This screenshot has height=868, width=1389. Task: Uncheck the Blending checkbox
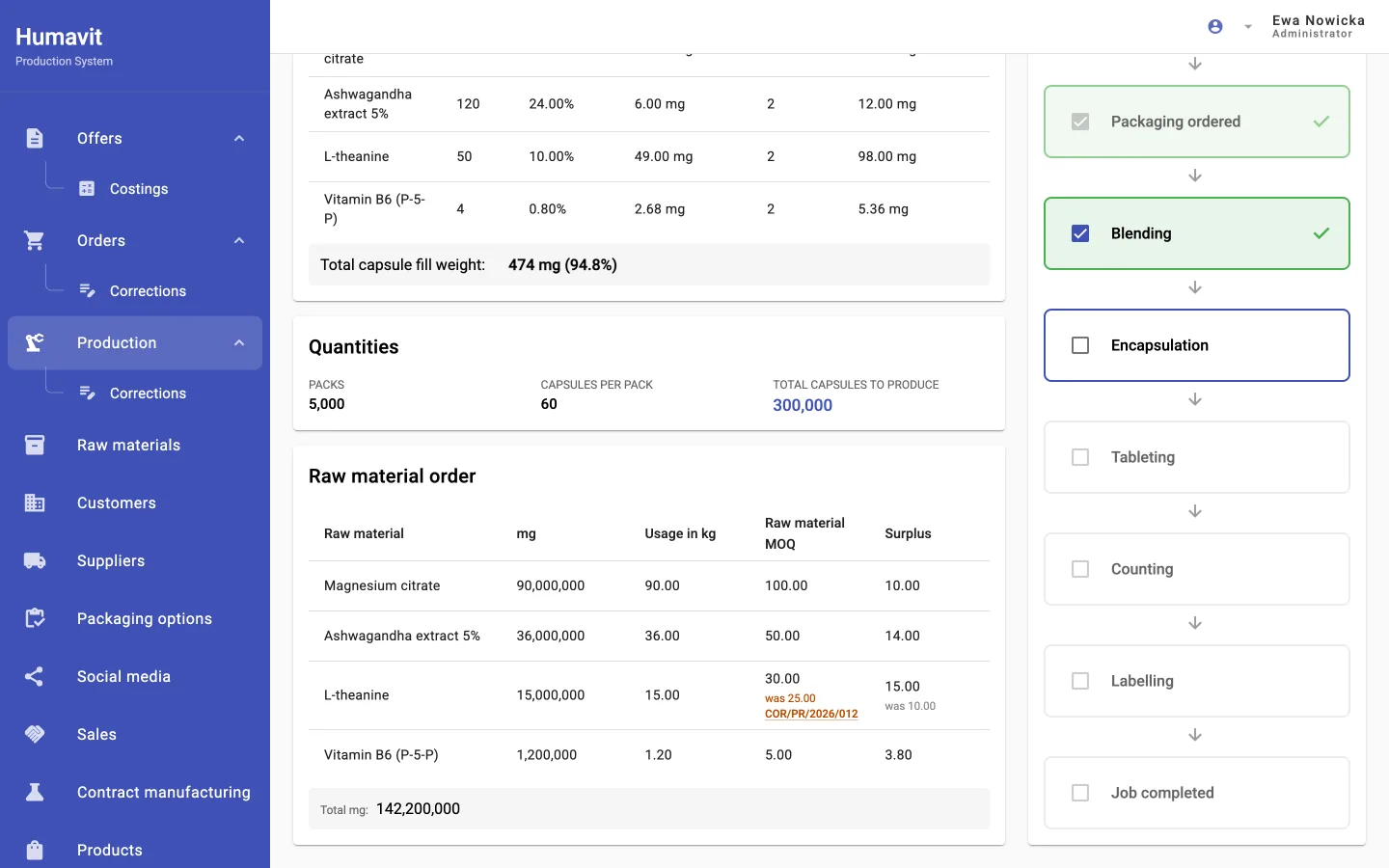click(1080, 233)
